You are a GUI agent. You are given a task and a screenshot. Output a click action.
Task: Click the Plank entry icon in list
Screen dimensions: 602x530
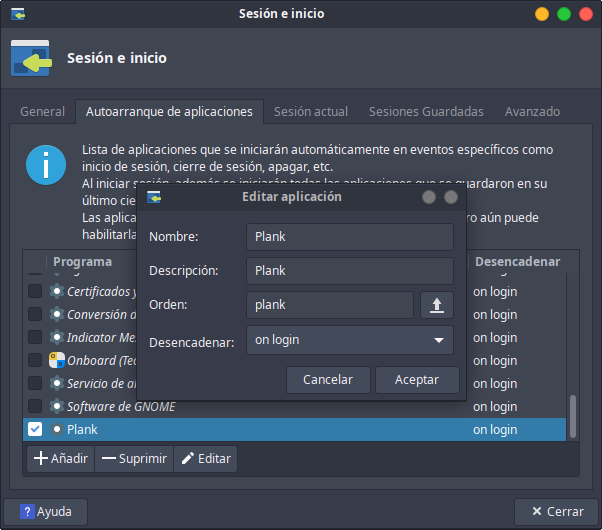point(57,429)
